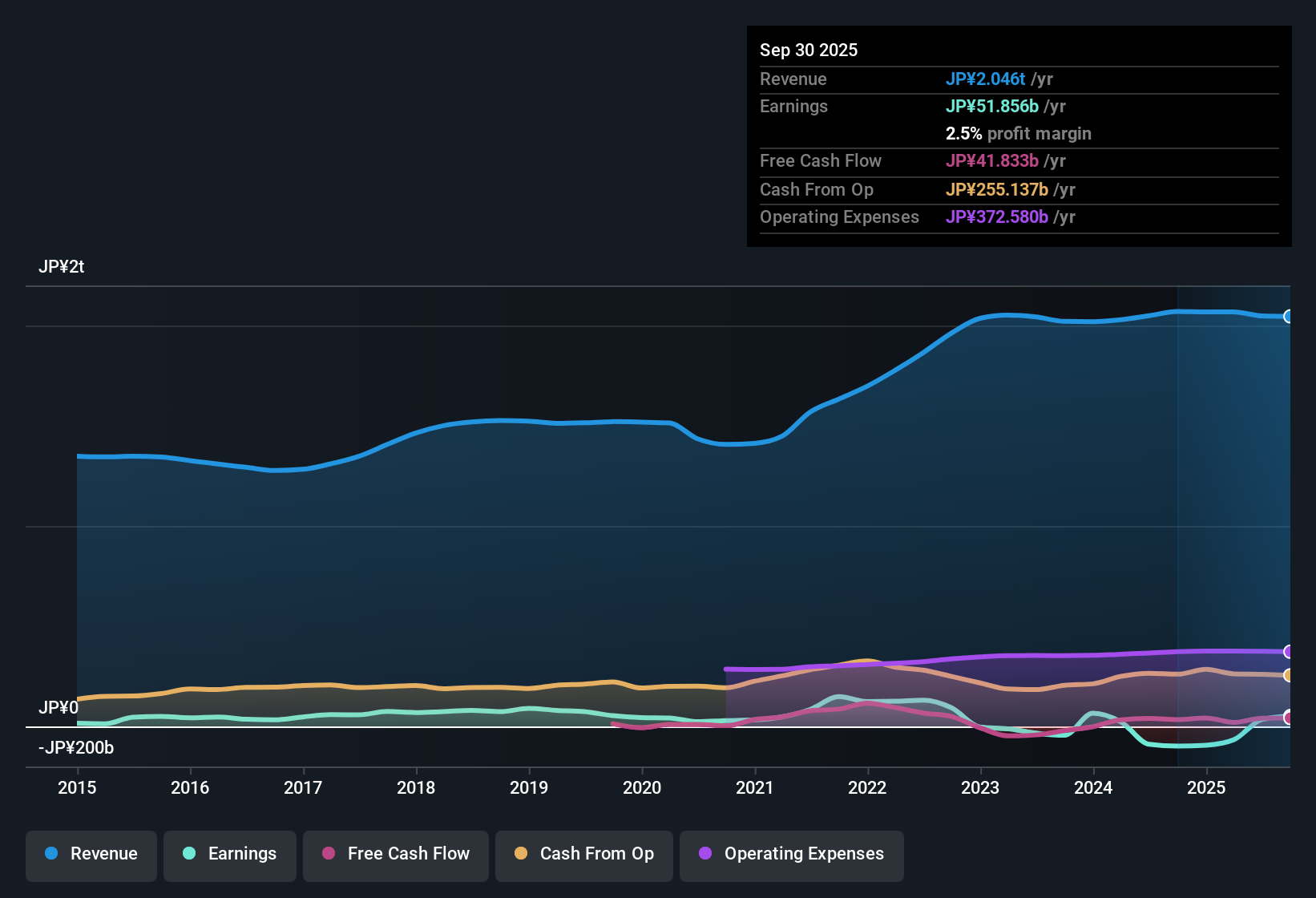Image resolution: width=1316 pixels, height=898 pixels.
Task: Click the 2015 x-axis label
Action: (77, 788)
